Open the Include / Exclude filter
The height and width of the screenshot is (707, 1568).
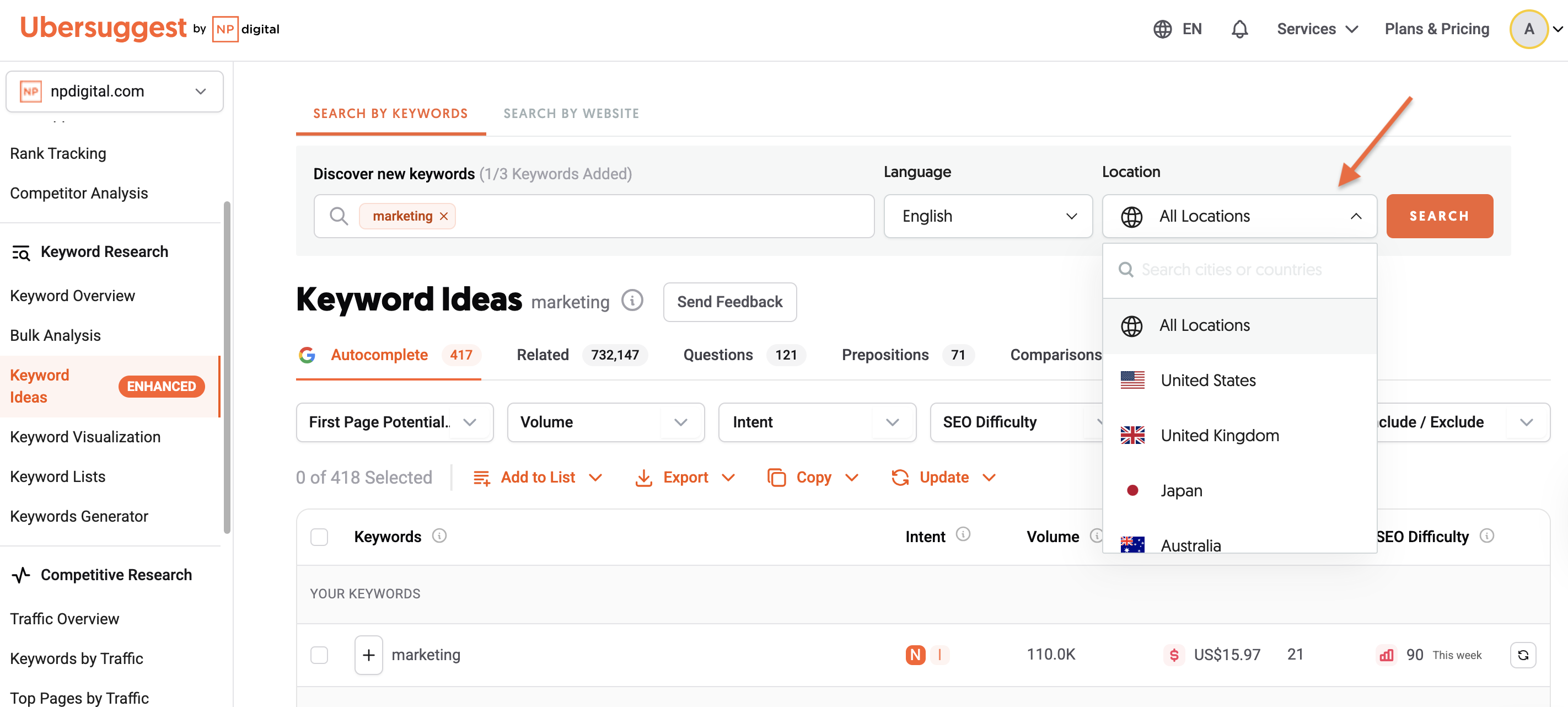click(1463, 422)
